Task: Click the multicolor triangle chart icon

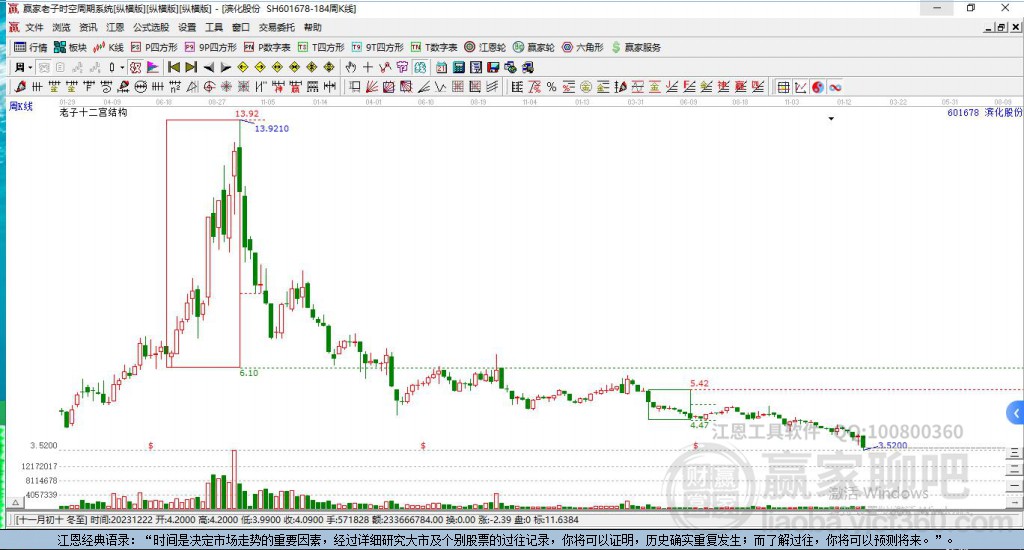Action: (153, 67)
